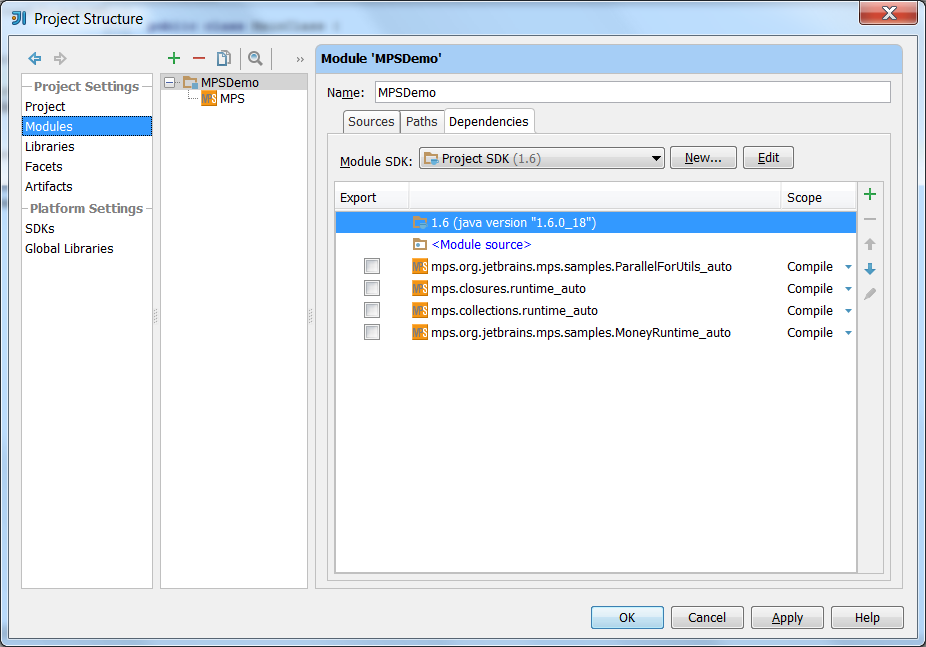This screenshot has height=647, width=926.
Task: Toggle export for mps.collections.runtime_auto
Action: (372, 310)
